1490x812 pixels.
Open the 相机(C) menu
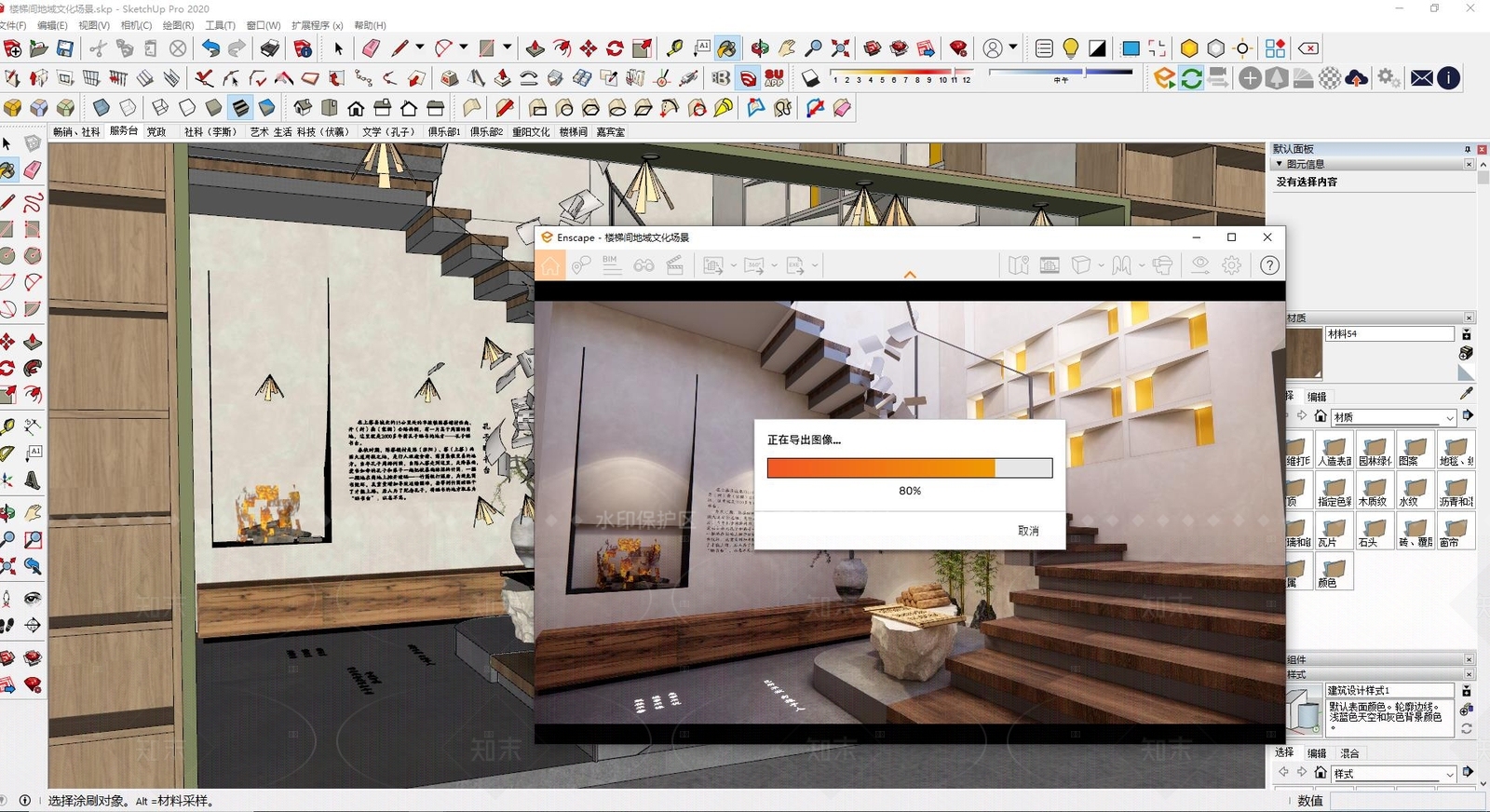[136, 25]
